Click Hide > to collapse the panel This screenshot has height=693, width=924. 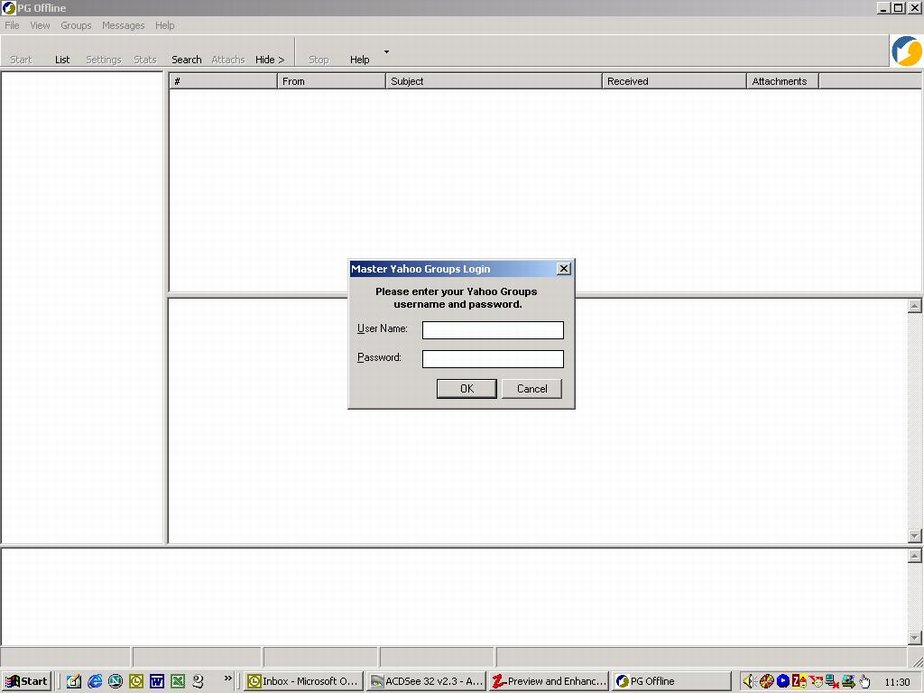click(269, 60)
